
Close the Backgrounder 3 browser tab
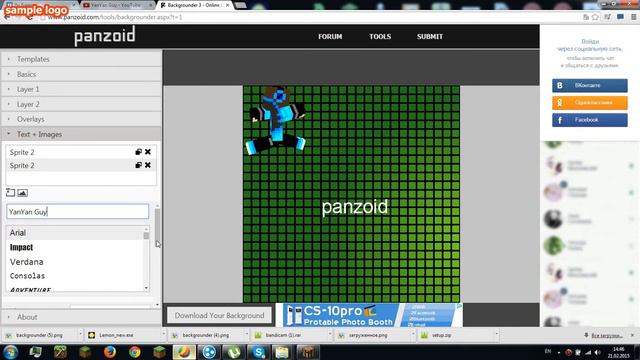tap(228, 5)
